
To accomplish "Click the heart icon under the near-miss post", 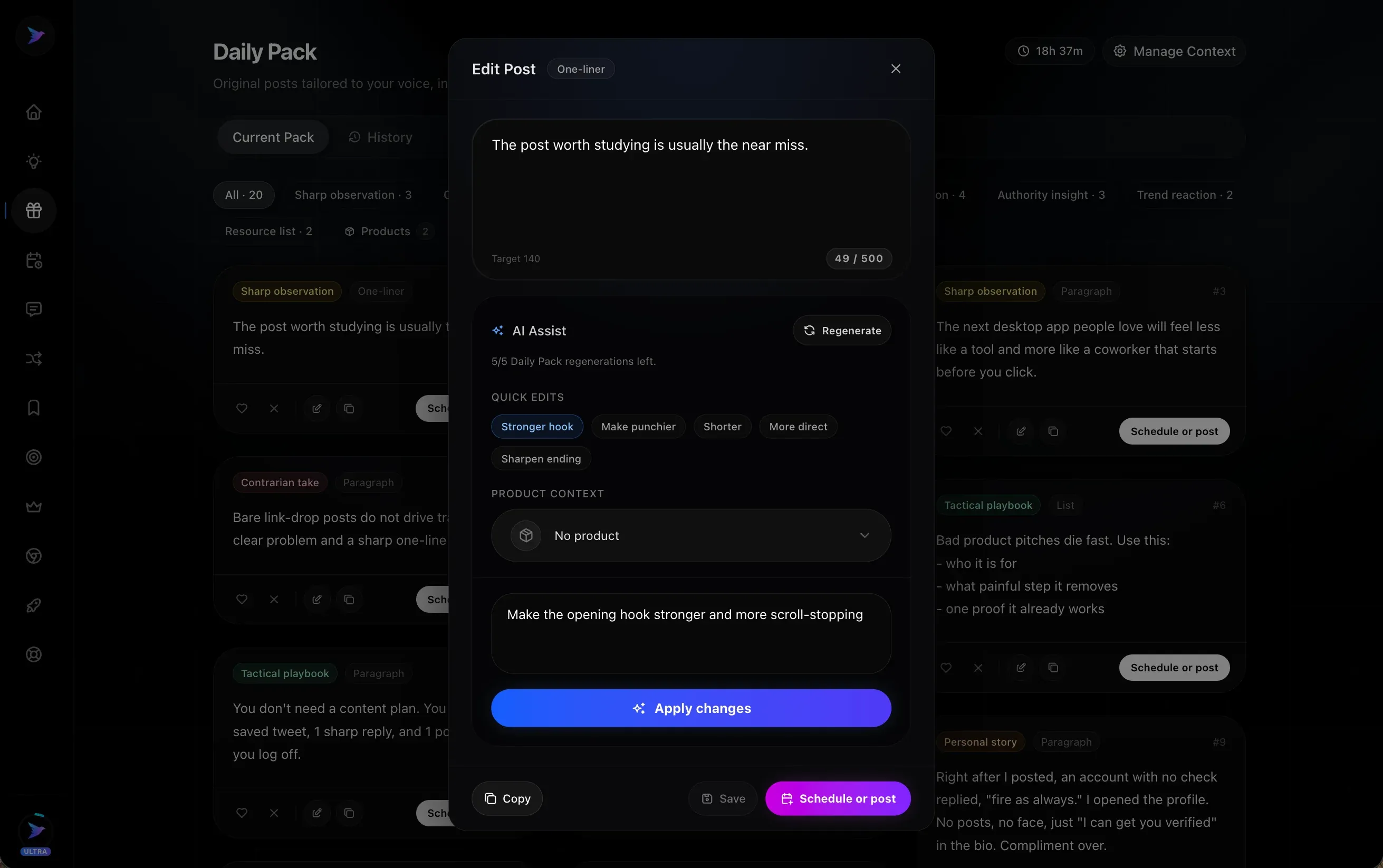I will pyautogui.click(x=242, y=408).
